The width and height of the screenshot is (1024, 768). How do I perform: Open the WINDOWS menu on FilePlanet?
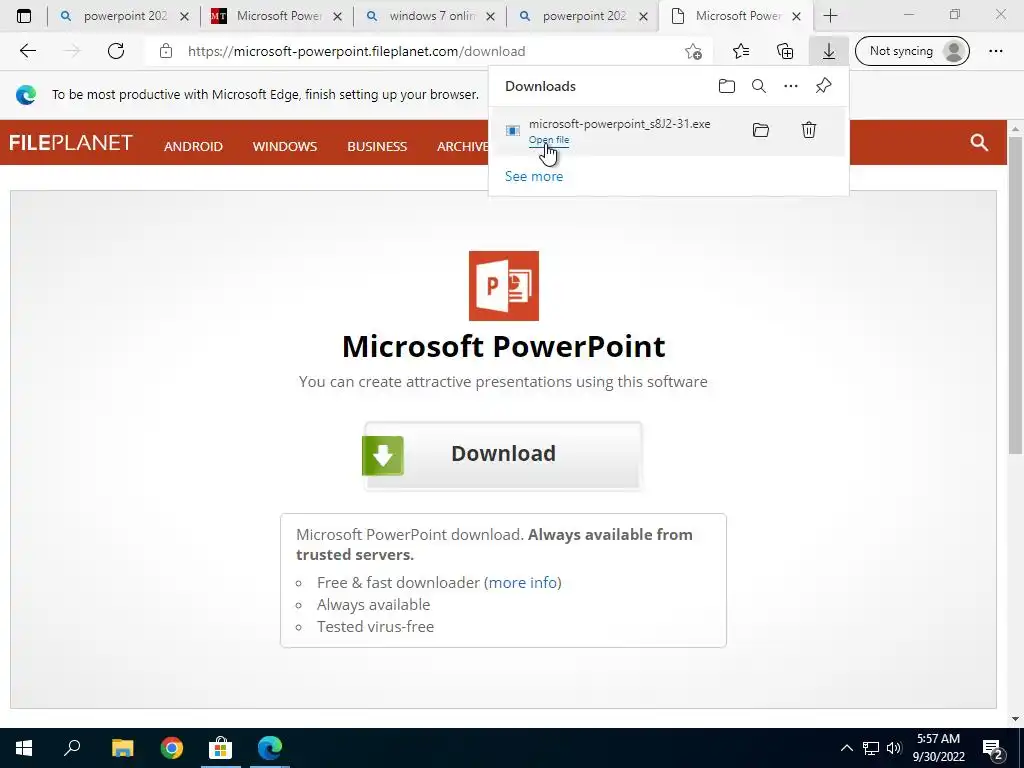[285, 146]
